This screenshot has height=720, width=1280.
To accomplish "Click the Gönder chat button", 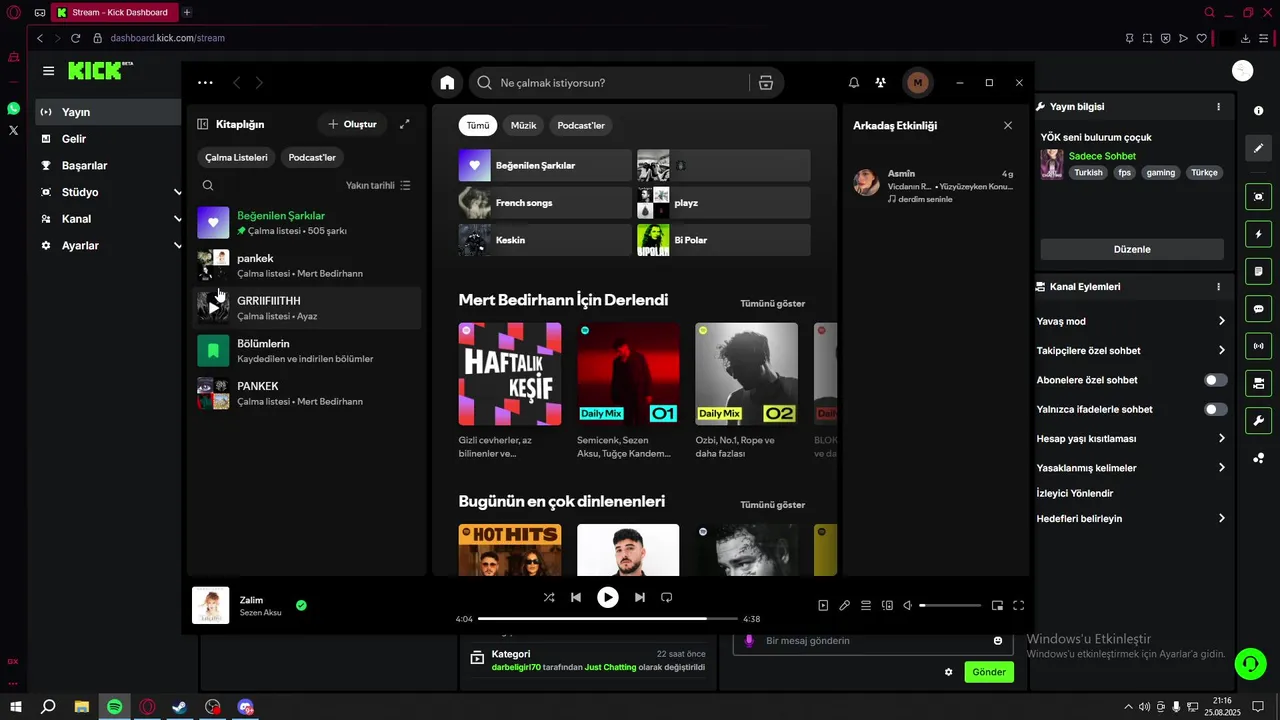I will point(989,672).
